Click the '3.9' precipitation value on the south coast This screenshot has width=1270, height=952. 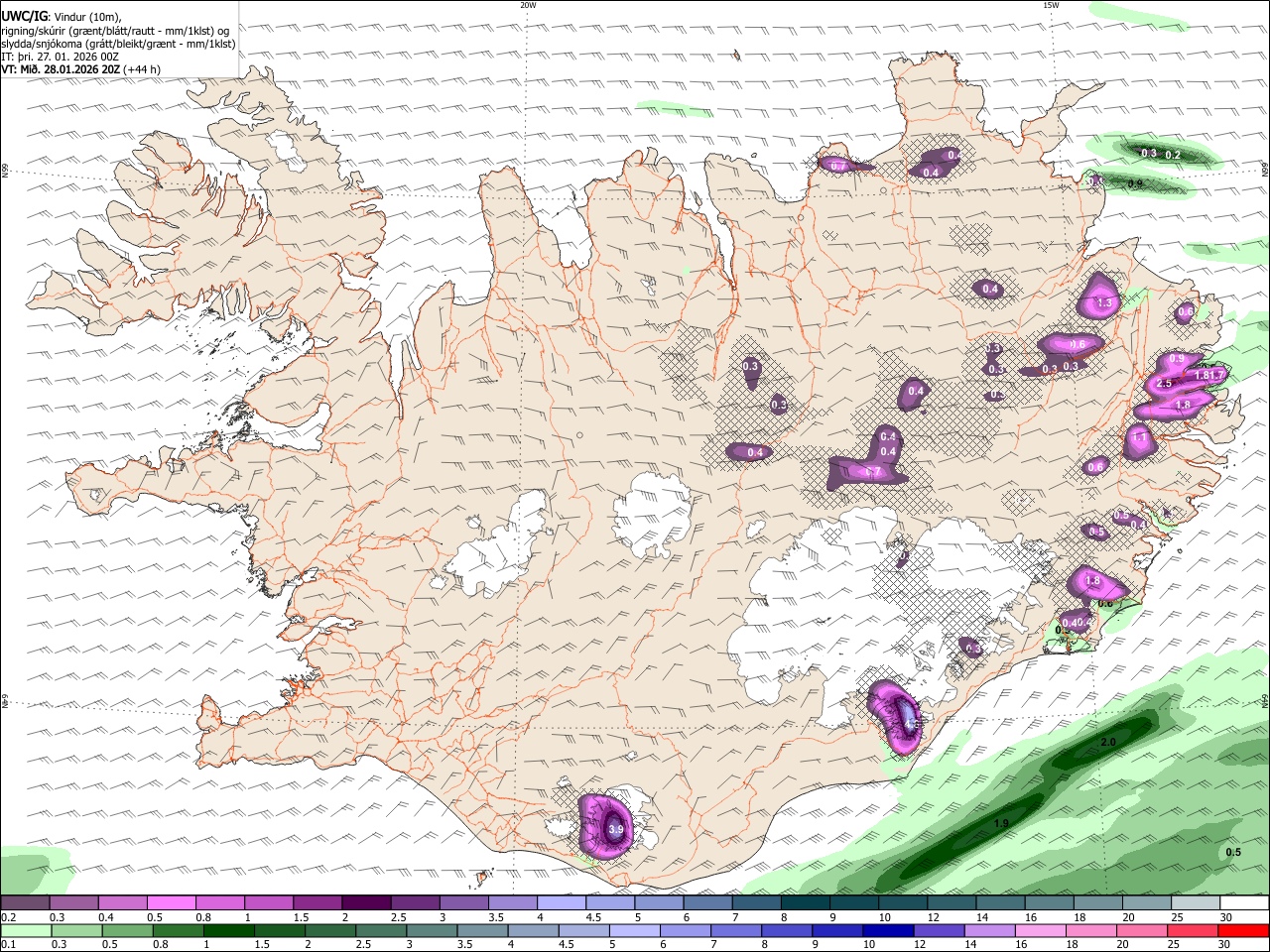coord(615,830)
